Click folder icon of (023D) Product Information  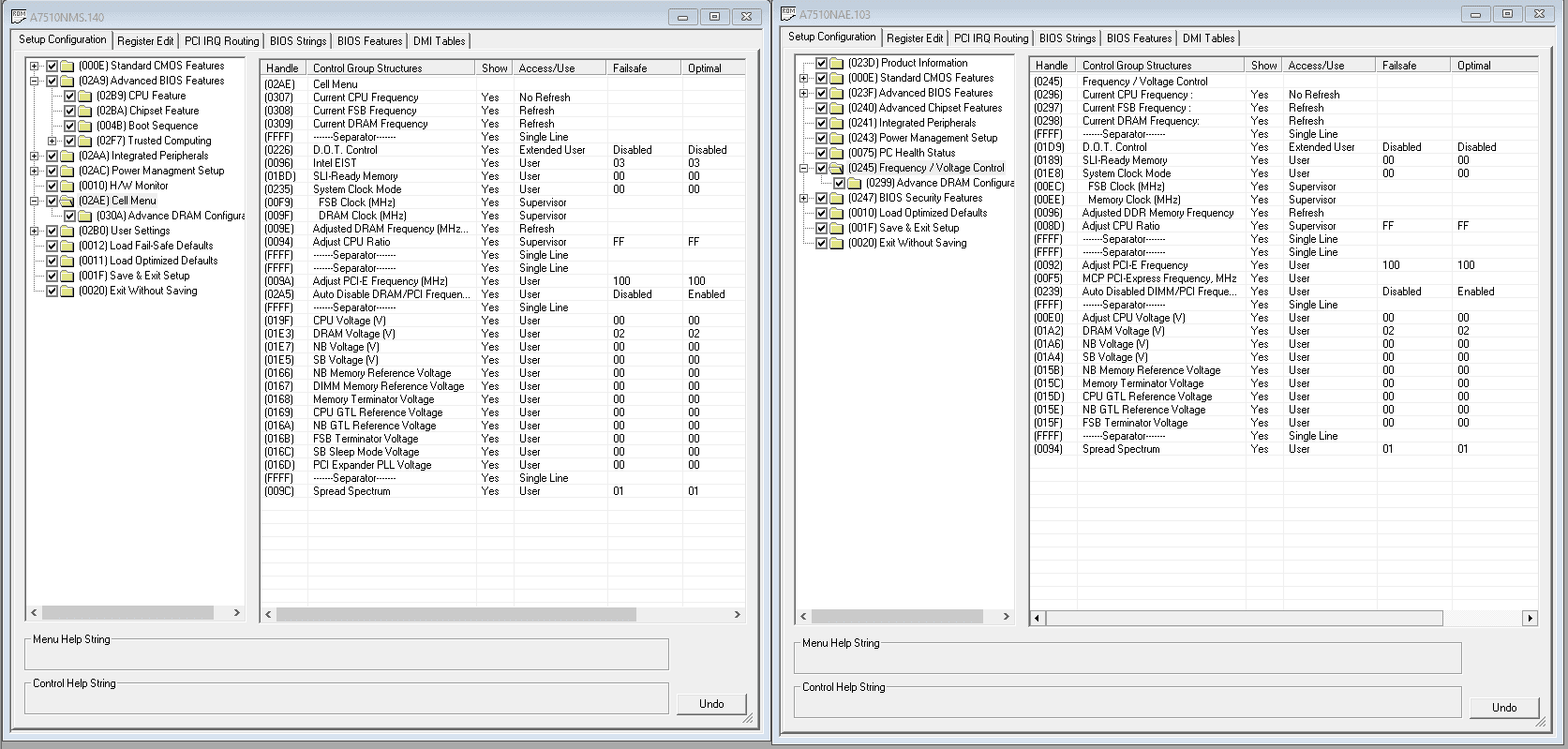(x=837, y=63)
